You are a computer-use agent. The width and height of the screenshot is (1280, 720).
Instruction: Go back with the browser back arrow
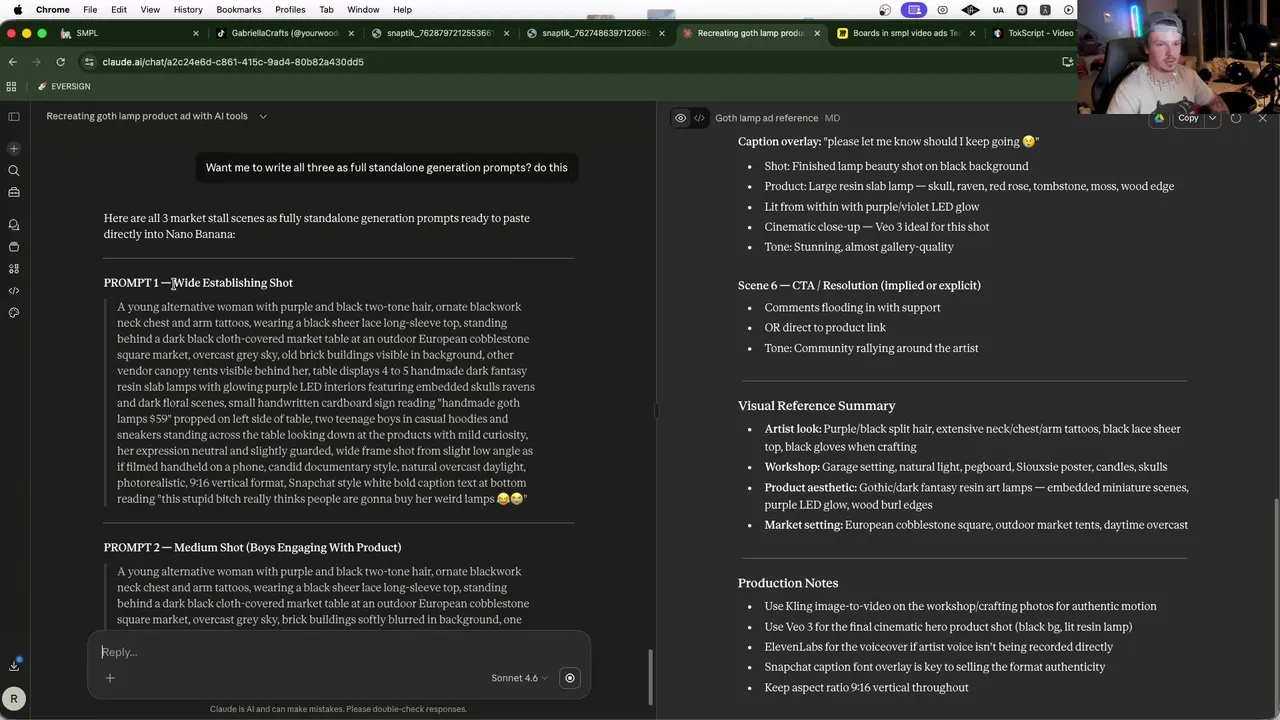point(12,61)
